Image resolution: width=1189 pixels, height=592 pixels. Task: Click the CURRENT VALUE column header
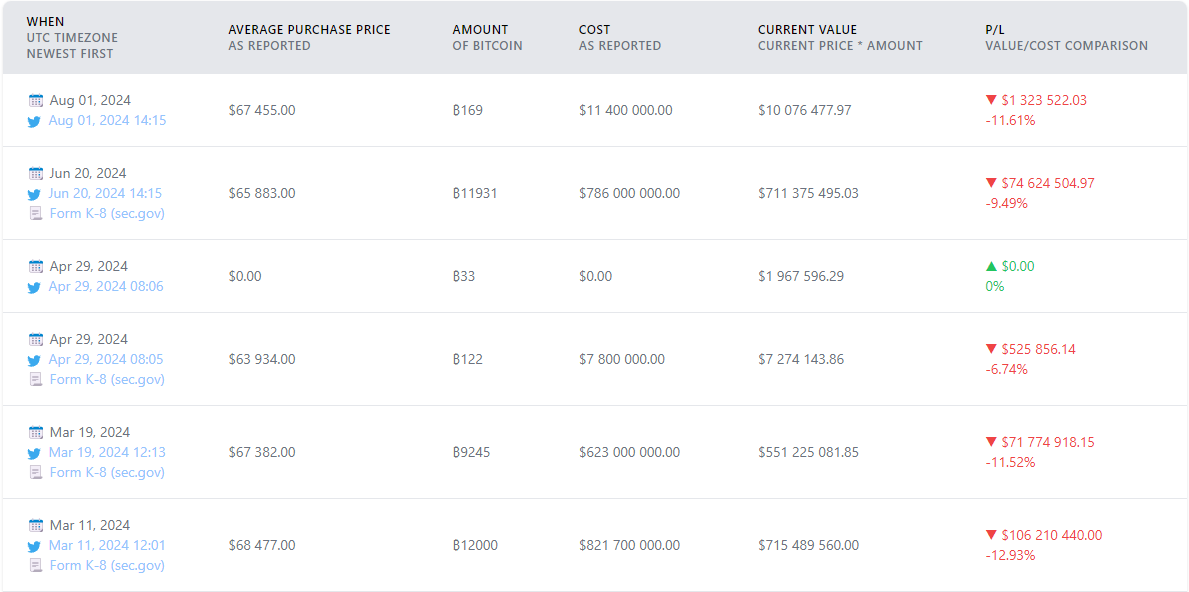807,30
